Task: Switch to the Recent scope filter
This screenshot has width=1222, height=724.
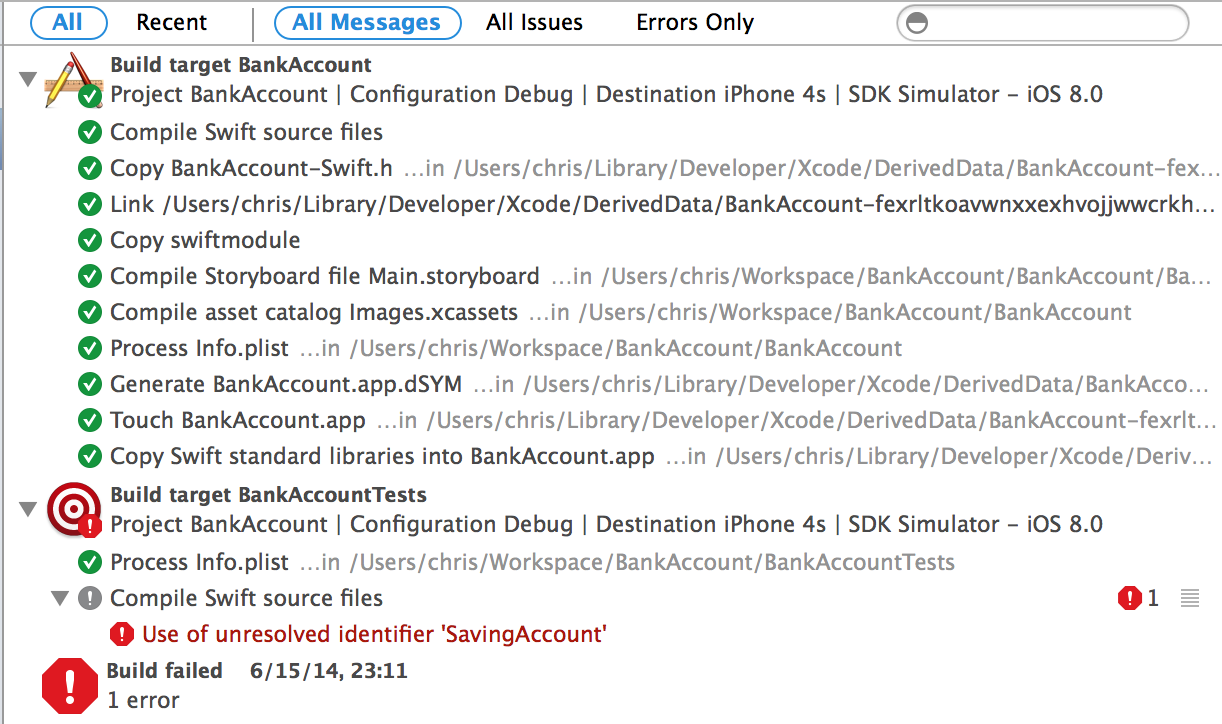Action: (172, 22)
